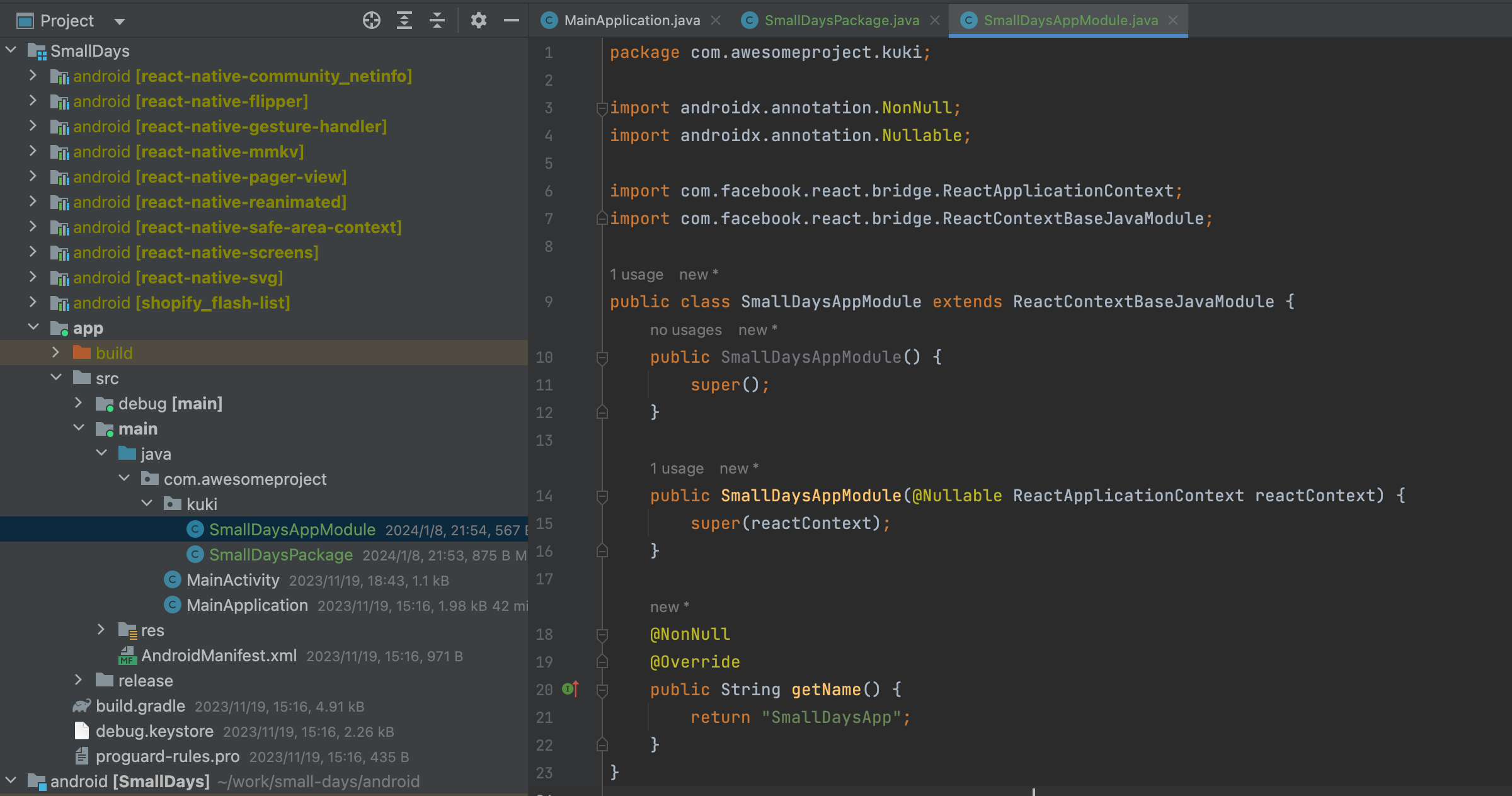Image resolution: width=1512 pixels, height=796 pixels.
Task: Click the 'new *' author hint above @NonNull
Action: pos(670,607)
